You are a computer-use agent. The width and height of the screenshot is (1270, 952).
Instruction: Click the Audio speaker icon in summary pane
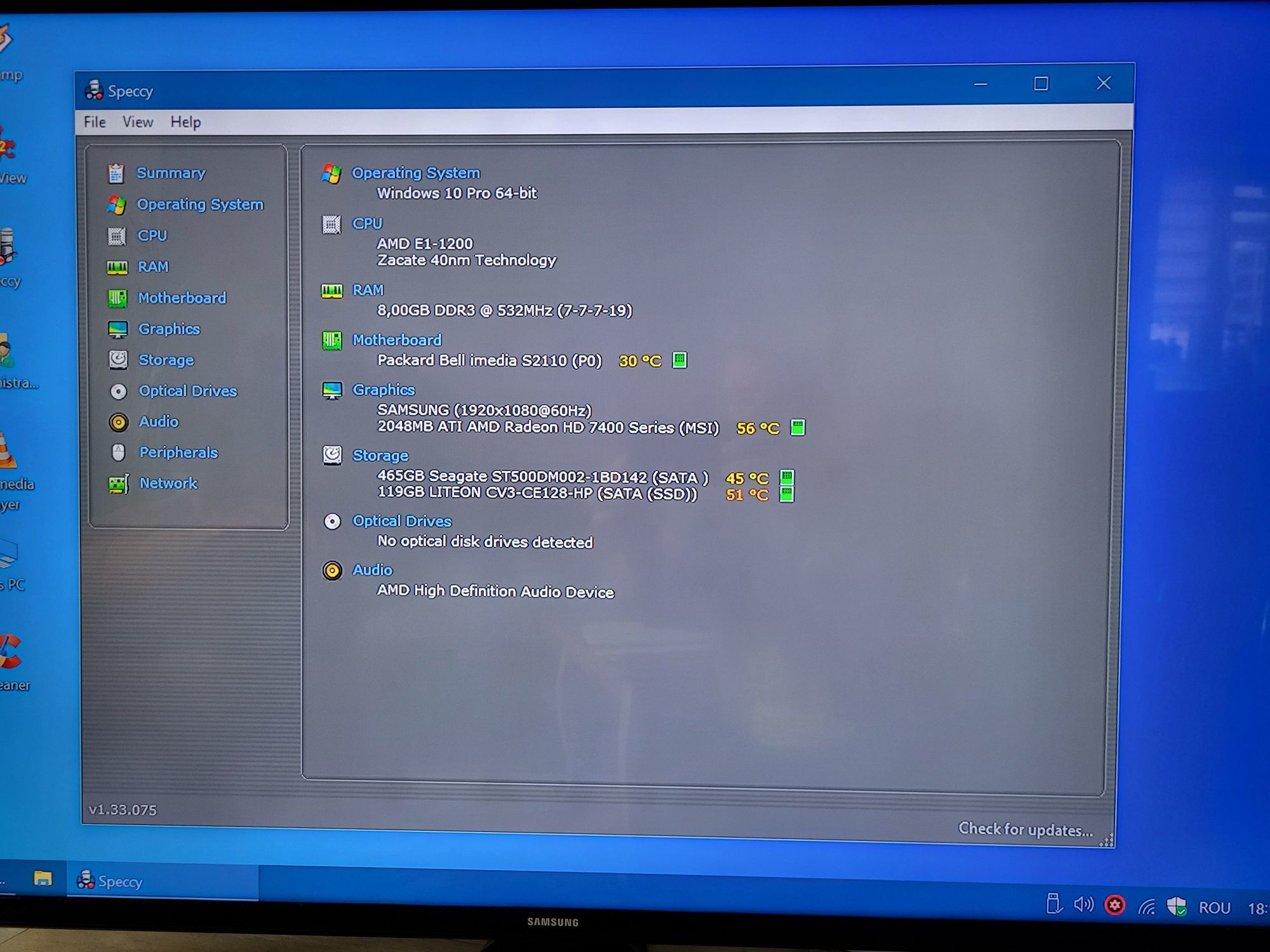coord(332,571)
